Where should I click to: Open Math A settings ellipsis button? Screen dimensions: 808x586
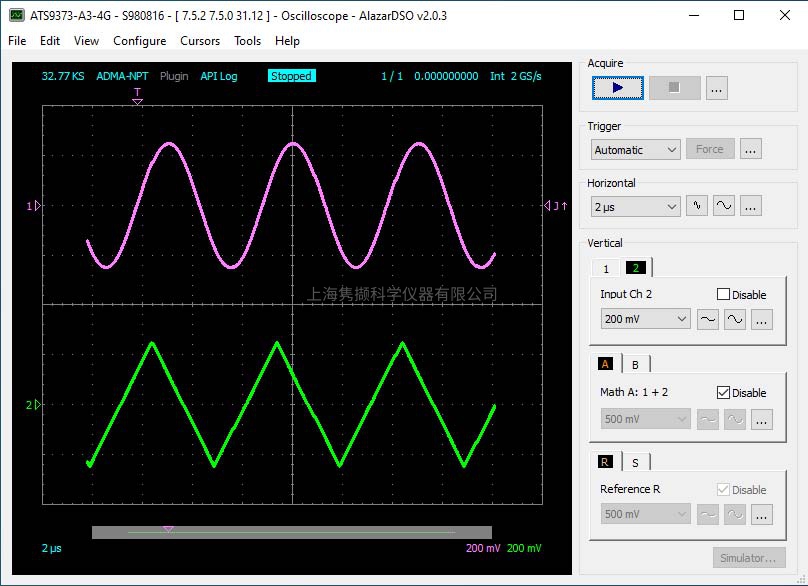(761, 420)
